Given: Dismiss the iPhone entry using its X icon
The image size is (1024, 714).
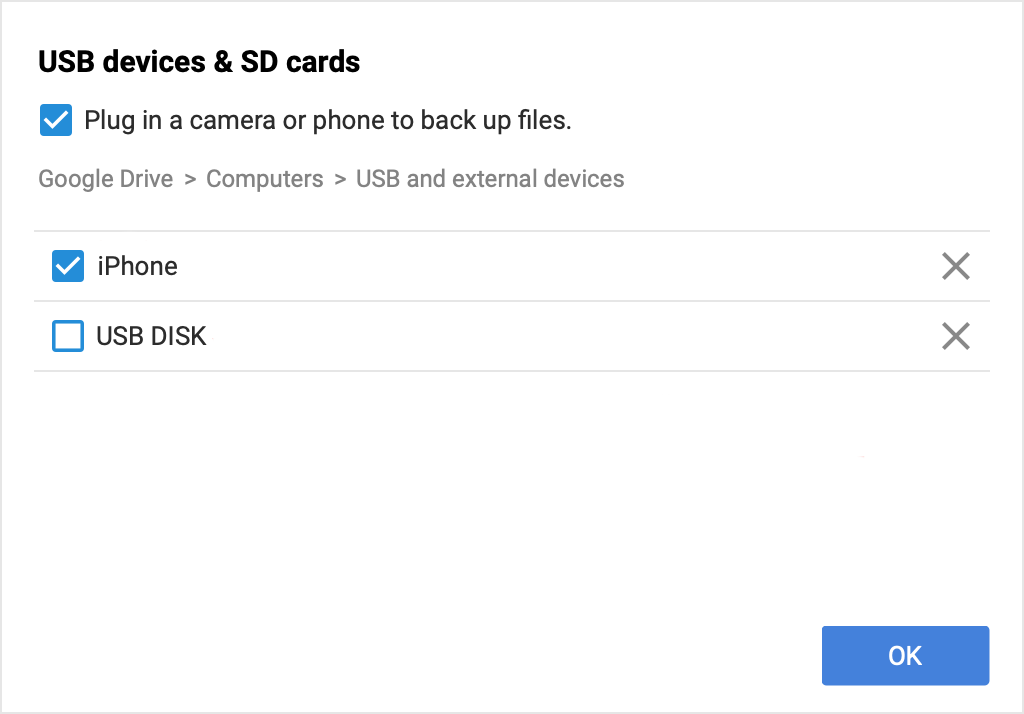Looking at the screenshot, I should pyautogui.click(x=955, y=266).
